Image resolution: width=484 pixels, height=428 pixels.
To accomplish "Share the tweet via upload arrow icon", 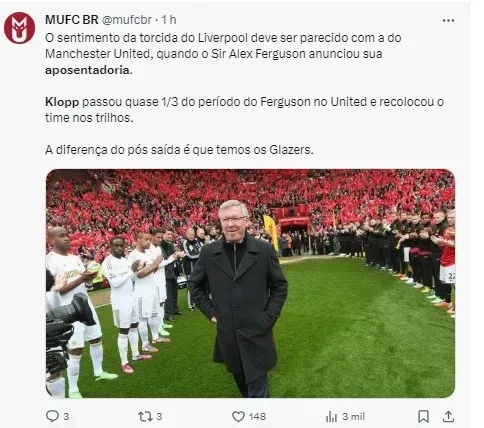I will tap(448, 416).
